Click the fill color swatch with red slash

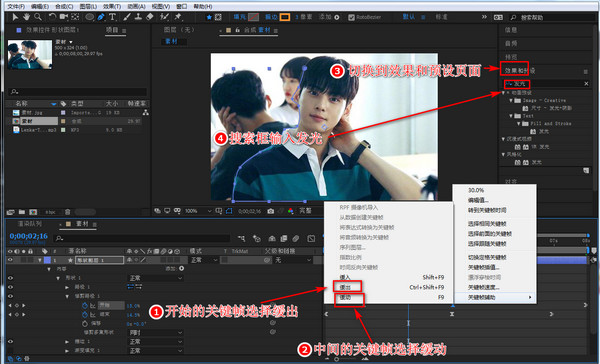(x=253, y=17)
